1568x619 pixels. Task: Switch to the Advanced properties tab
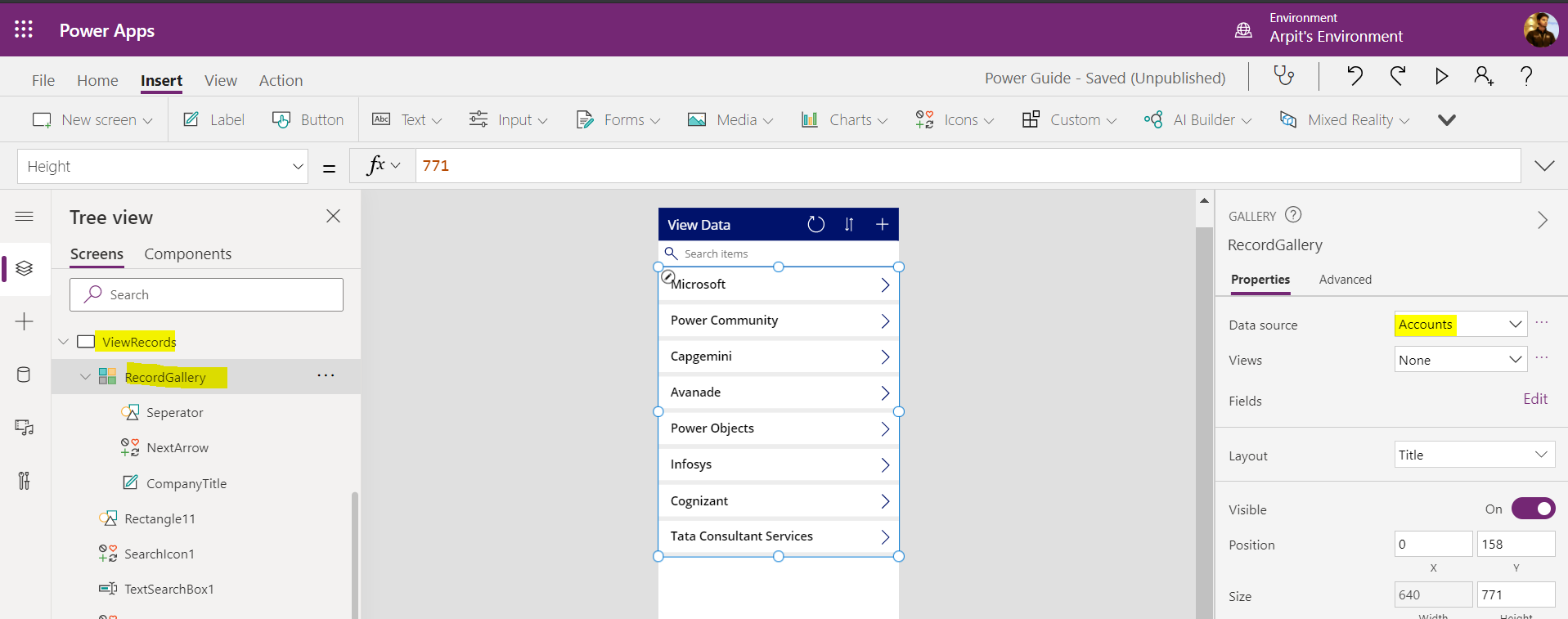(1345, 279)
